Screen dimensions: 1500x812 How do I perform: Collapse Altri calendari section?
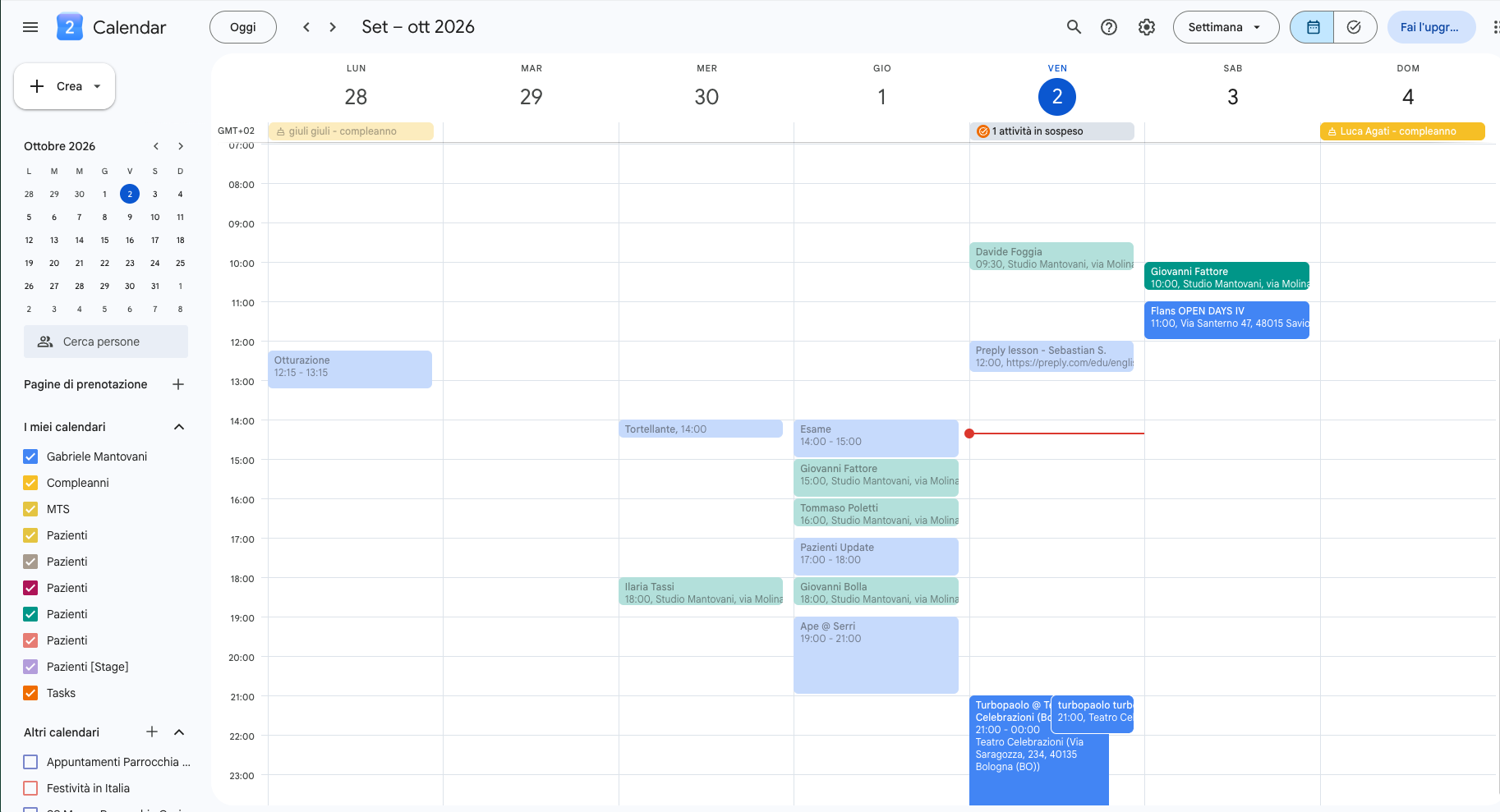[x=179, y=732]
